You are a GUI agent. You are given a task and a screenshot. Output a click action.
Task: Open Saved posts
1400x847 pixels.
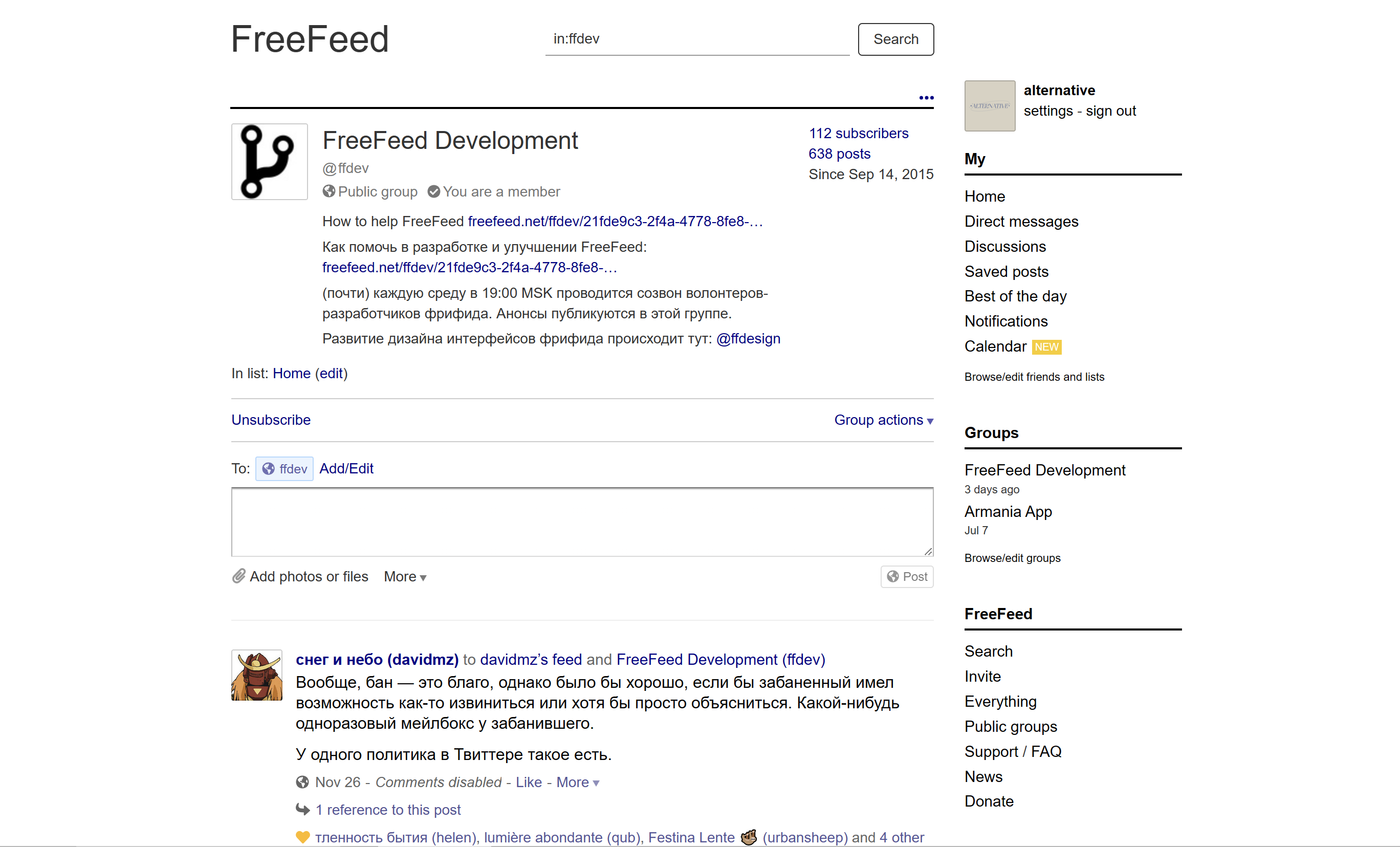(1006, 272)
